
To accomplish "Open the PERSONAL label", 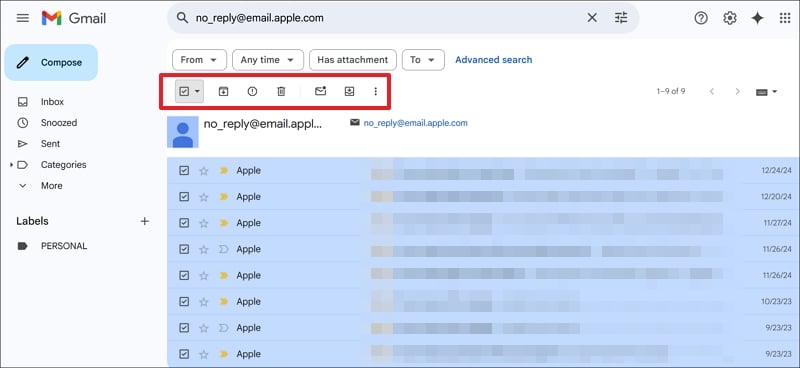I will point(64,246).
